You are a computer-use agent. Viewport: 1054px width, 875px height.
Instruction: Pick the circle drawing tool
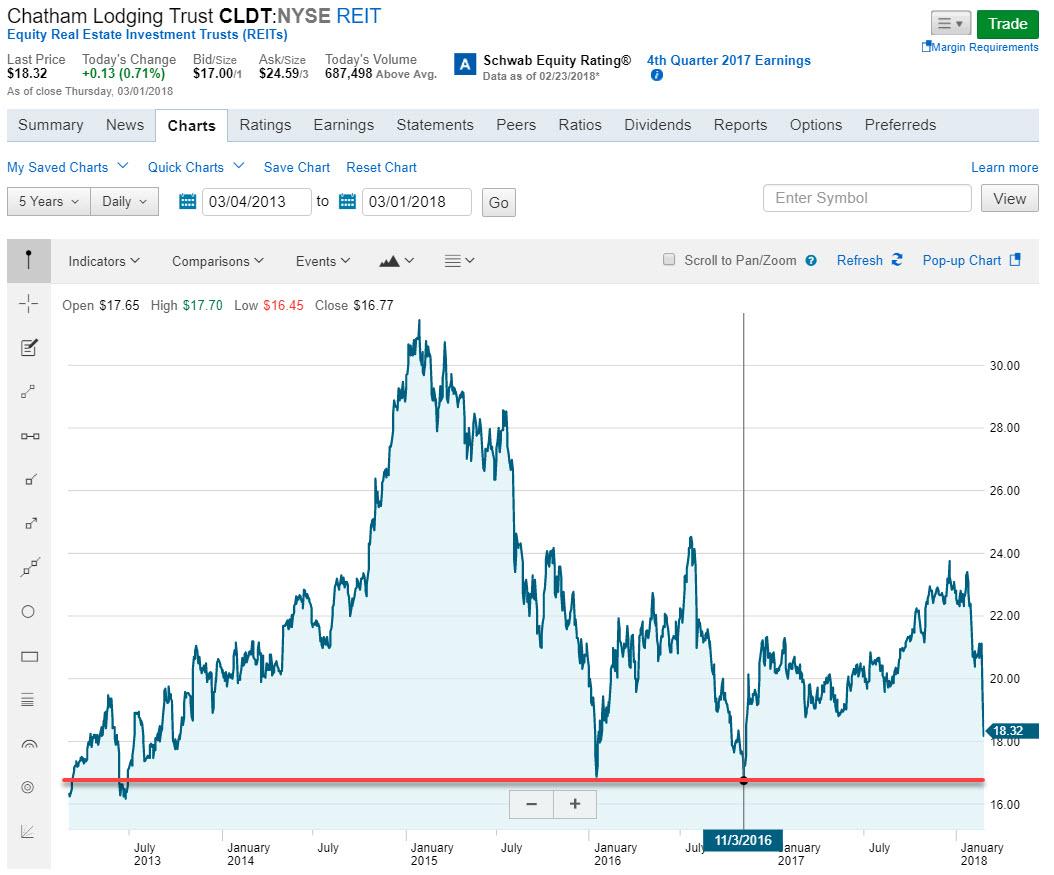click(28, 612)
